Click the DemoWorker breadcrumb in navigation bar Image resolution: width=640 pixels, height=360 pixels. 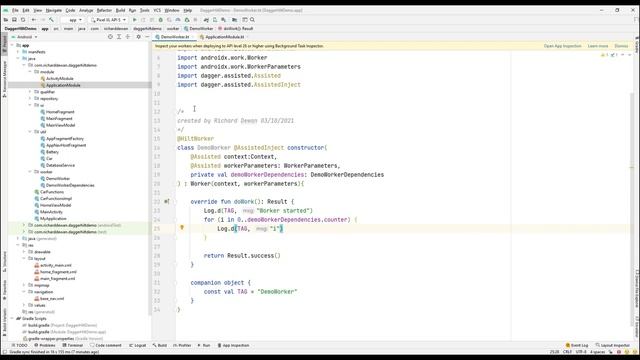[198, 29]
